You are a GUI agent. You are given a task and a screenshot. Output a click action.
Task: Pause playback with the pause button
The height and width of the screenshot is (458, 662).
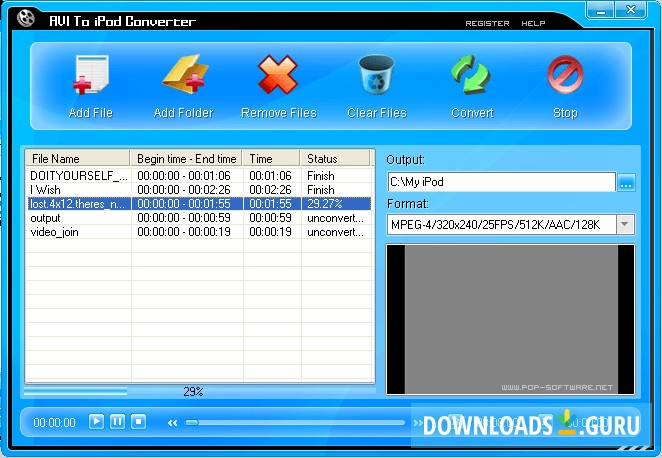[118, 422]
